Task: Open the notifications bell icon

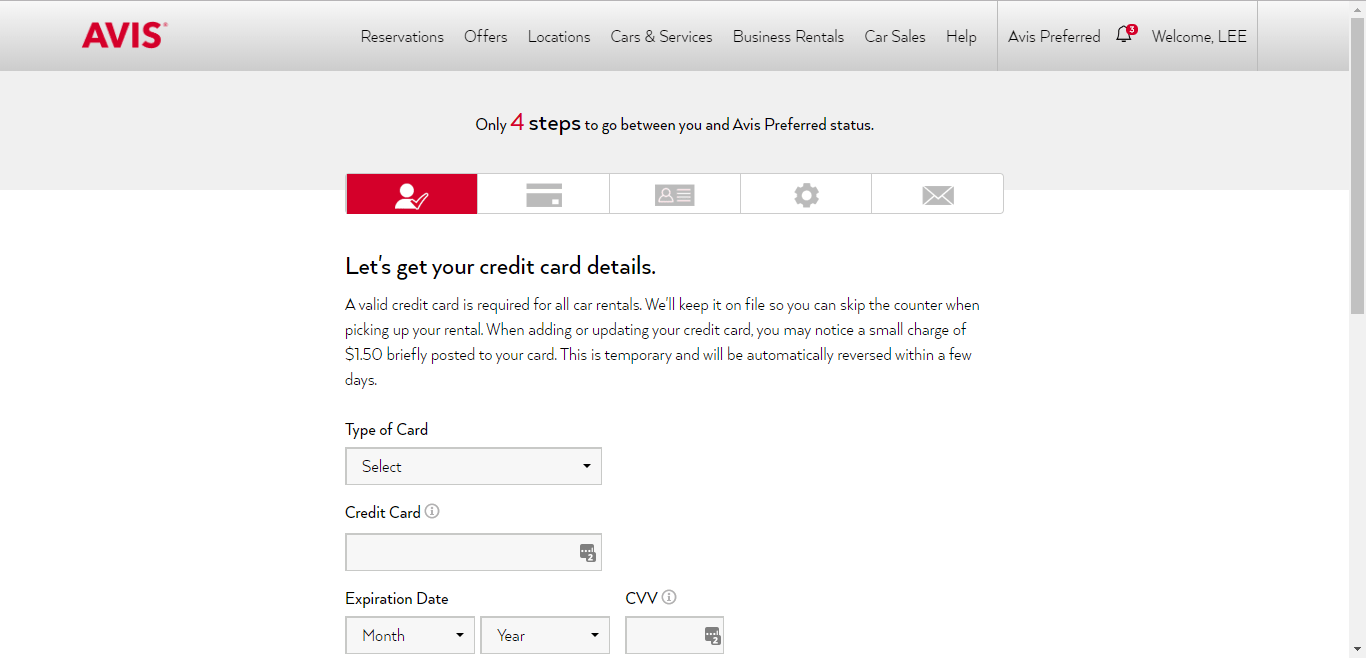Action: click(1125, 35)
